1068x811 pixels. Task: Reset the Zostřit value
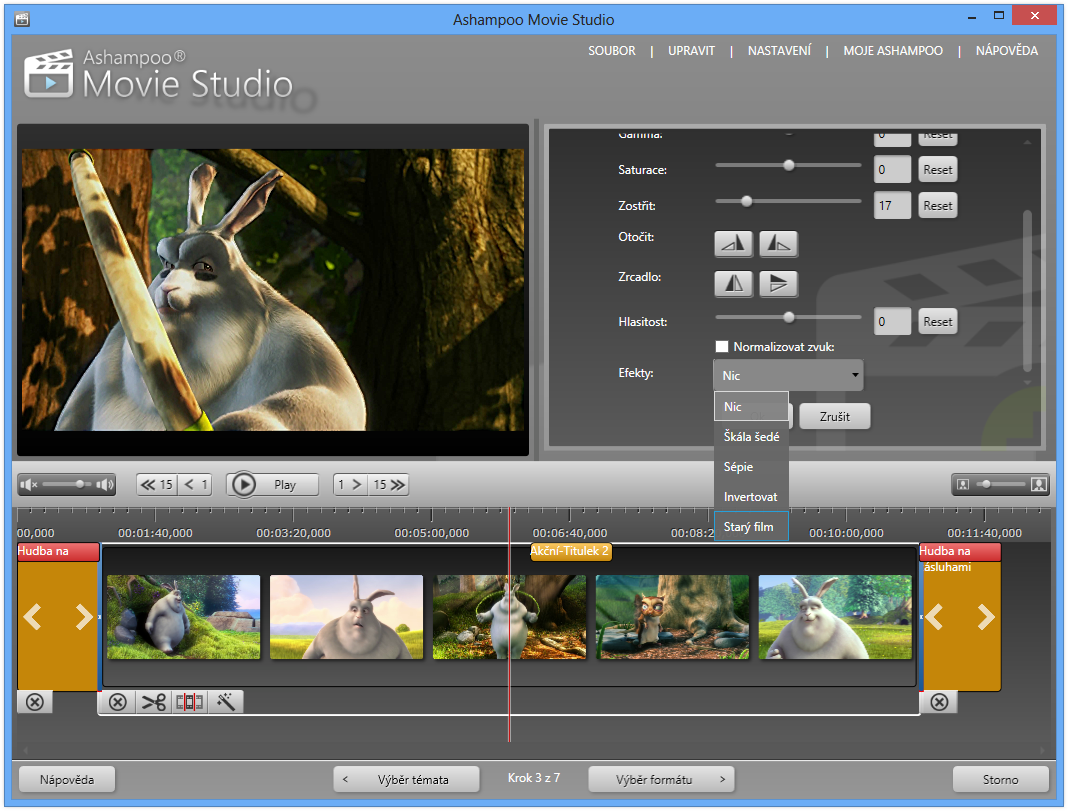(x=938, y=206)
